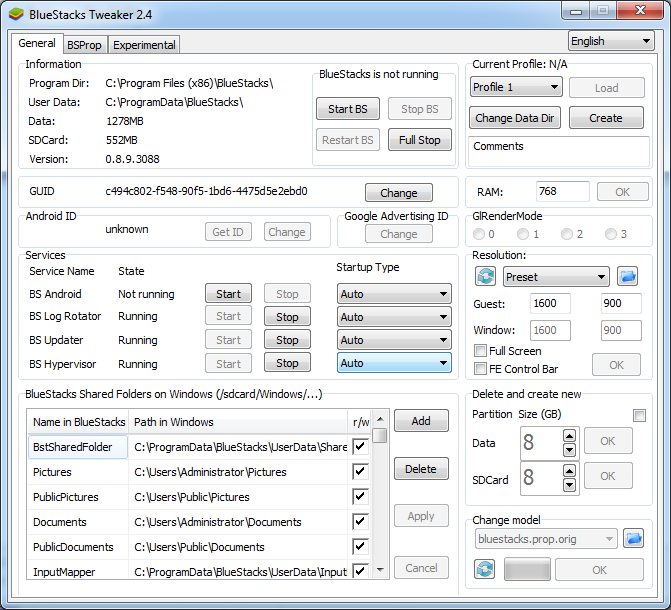The height and width of the screenshot is (610, 671).
Task: Increase the Data partition size
Action: coord(569,436)
